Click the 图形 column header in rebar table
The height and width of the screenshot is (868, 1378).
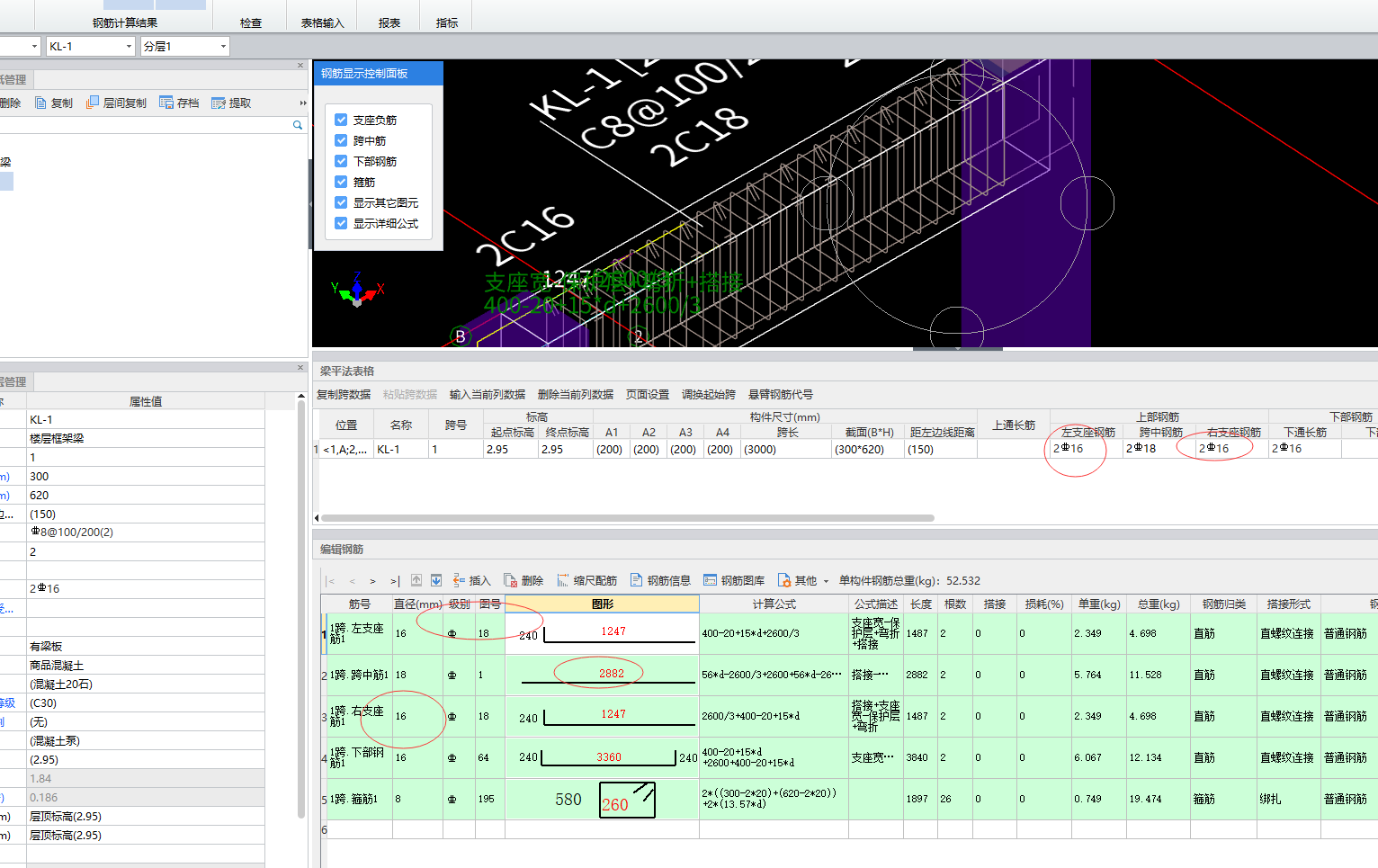603,604
